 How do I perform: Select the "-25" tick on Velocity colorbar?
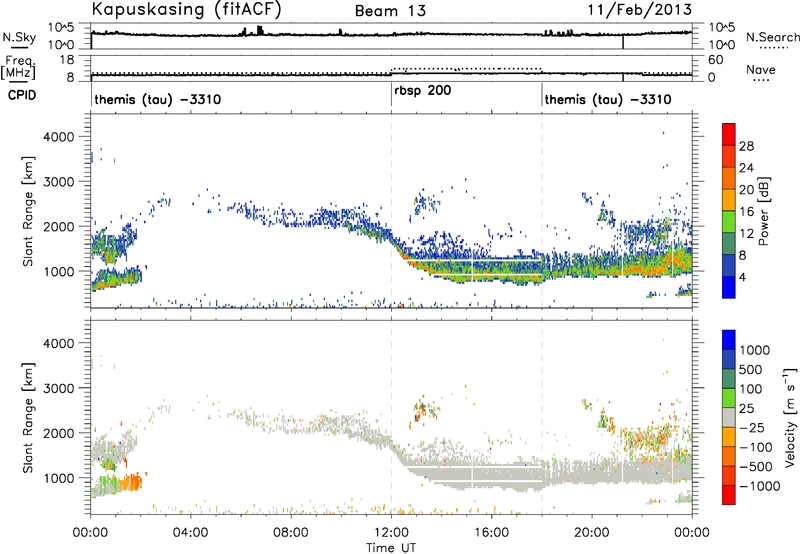tap(752, 427)
